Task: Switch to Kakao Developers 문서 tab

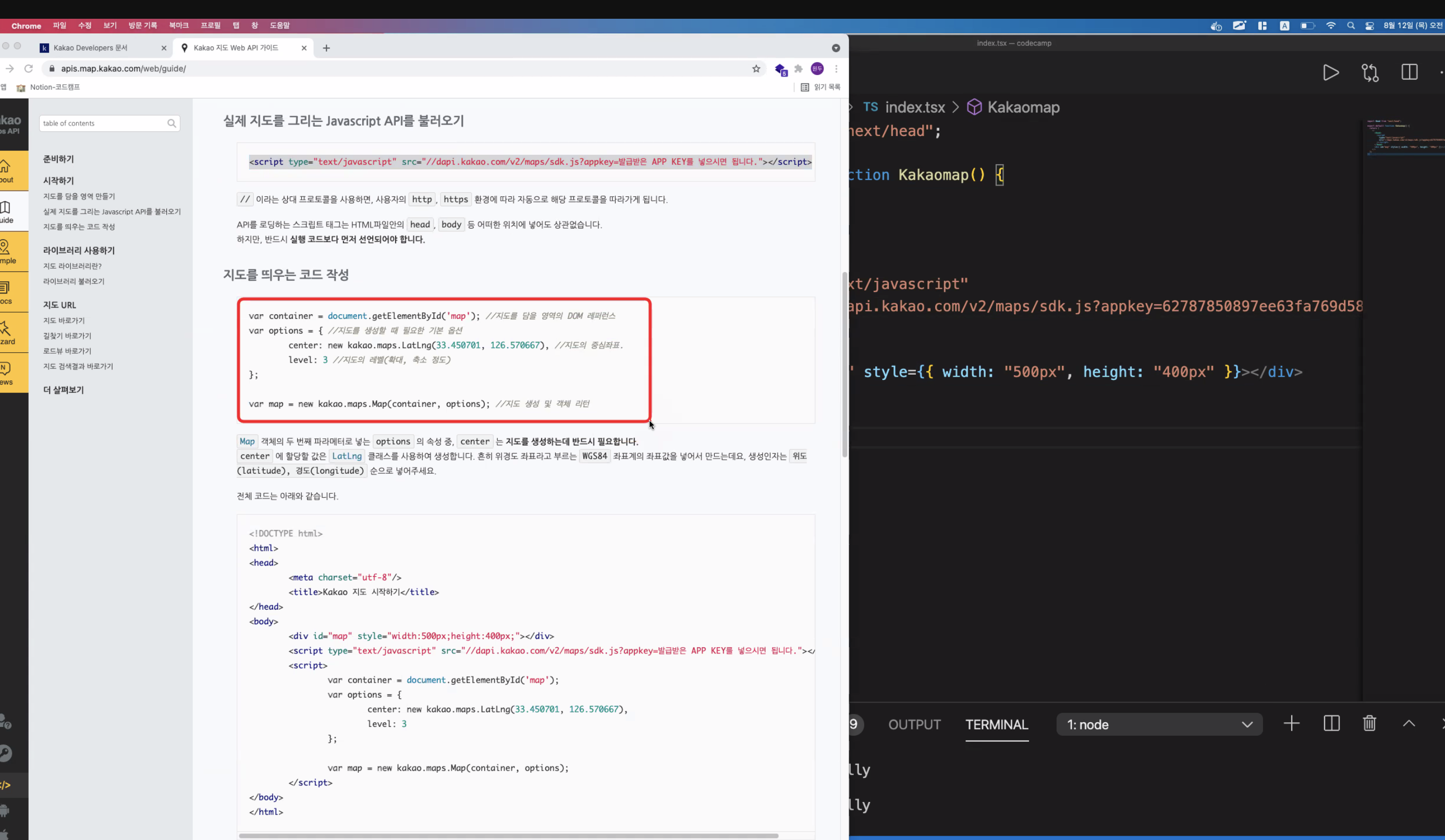Action: (91, 48)
